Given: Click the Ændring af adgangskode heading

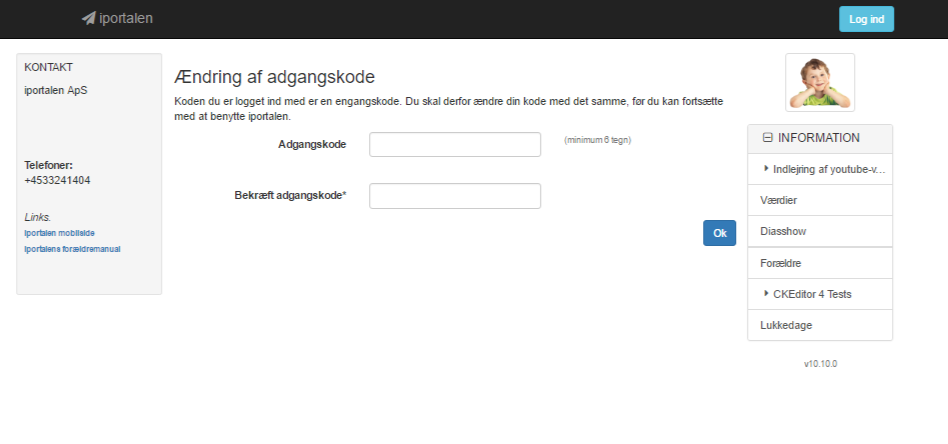Looking at the screenshot, I should coord(274,77).
